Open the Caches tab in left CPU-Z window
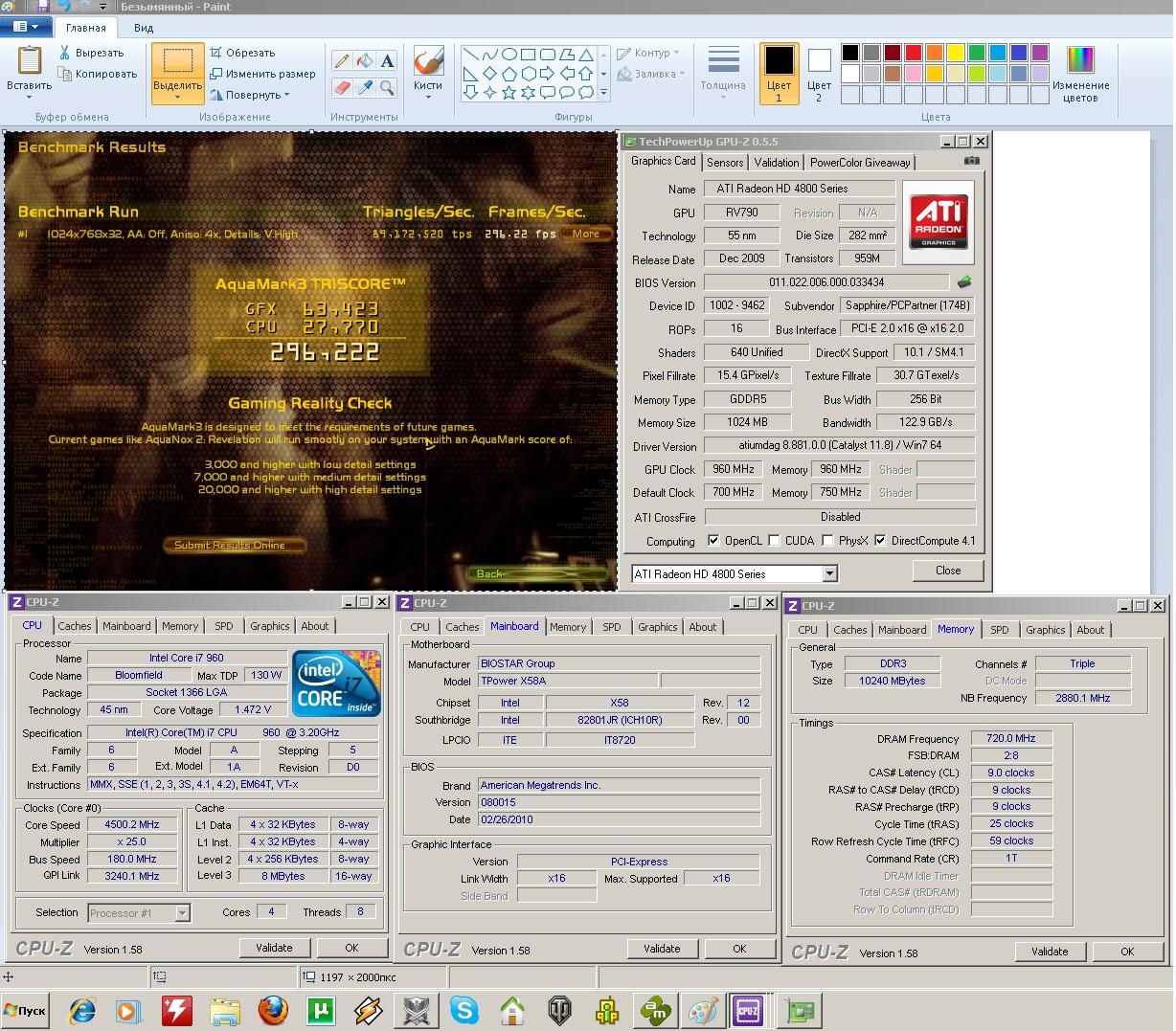 (75, 626)
